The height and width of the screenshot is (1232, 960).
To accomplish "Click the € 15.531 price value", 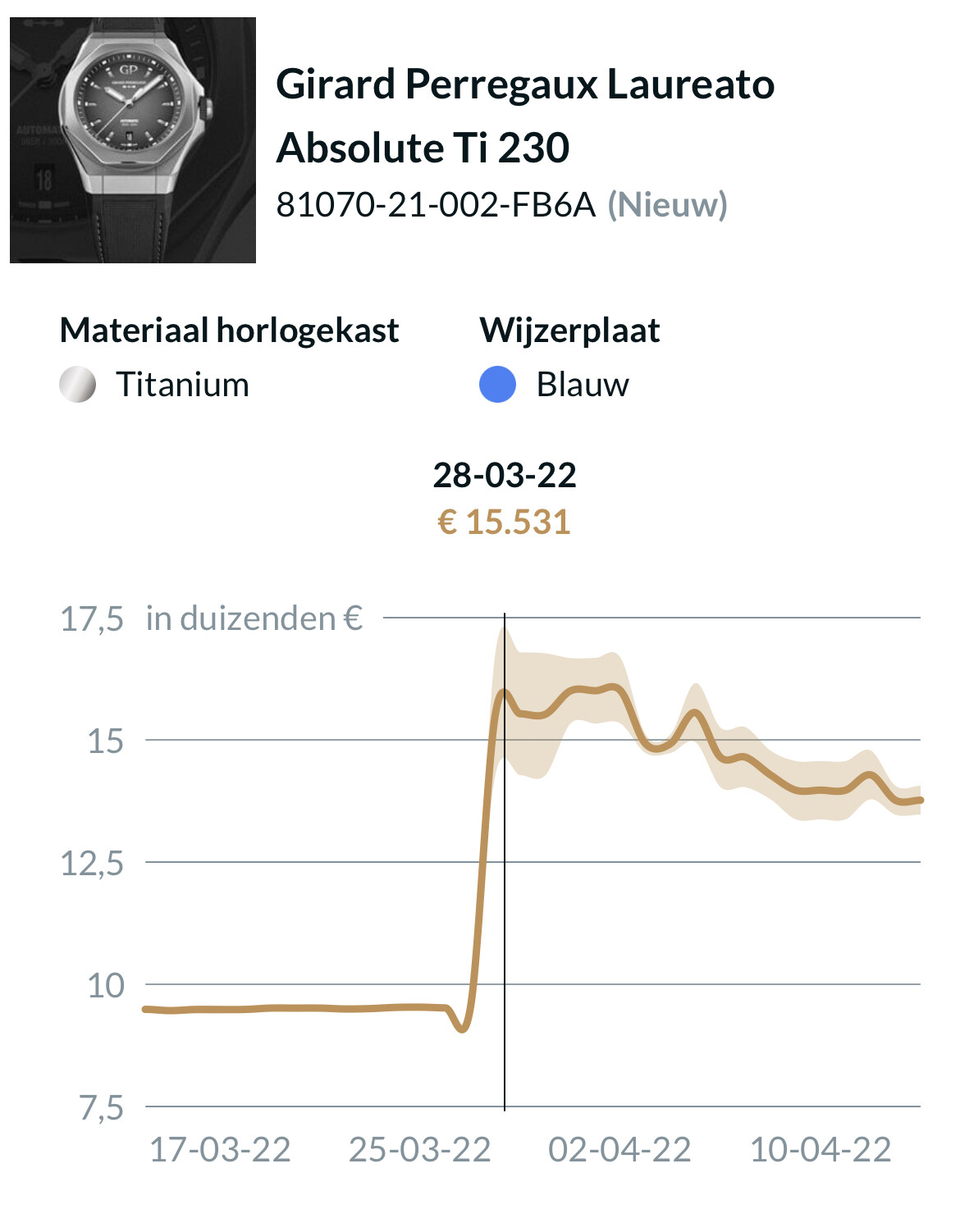I will click(x=505, y=522).
